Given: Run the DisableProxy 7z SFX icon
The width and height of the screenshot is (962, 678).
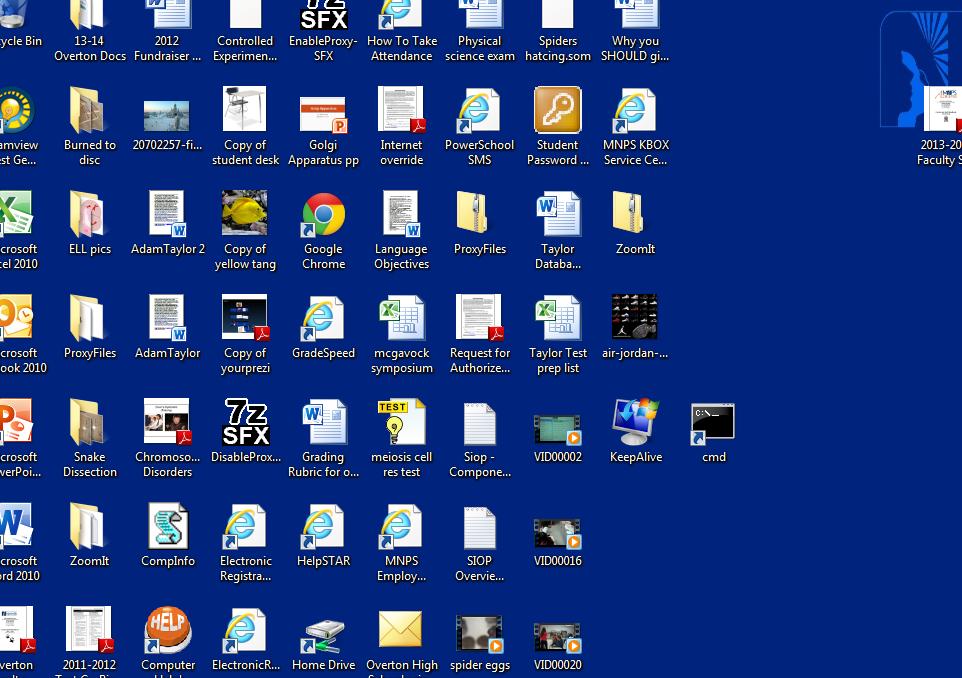Looking at the screenshot, I should click(245, 421).
